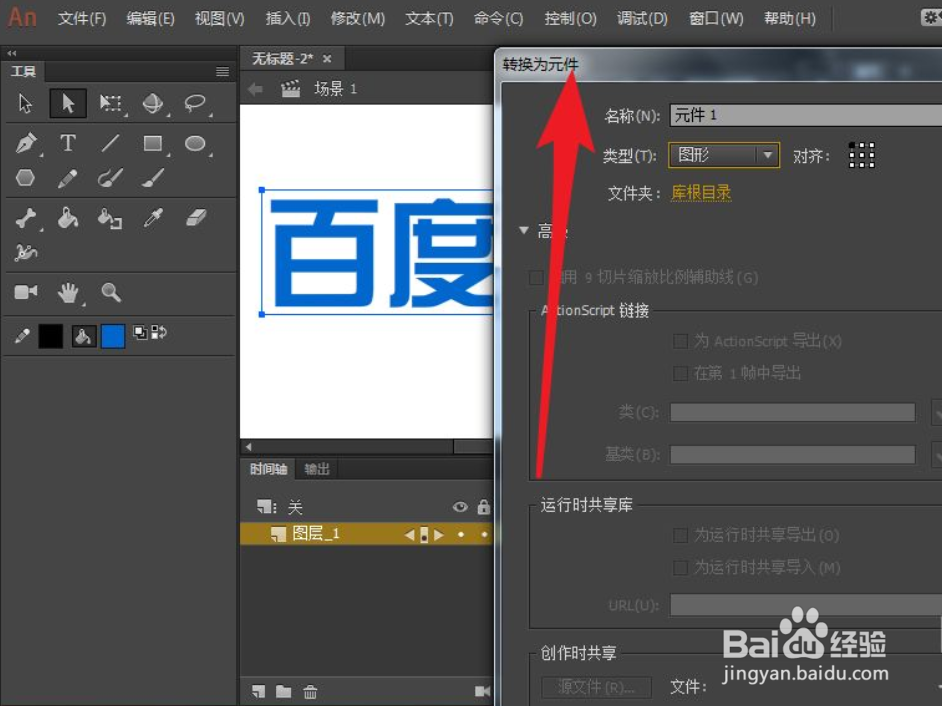Open the 修改(M) menu
This screenshot has width=942, height=706.
pyautogui.click(x=357, y=19)
